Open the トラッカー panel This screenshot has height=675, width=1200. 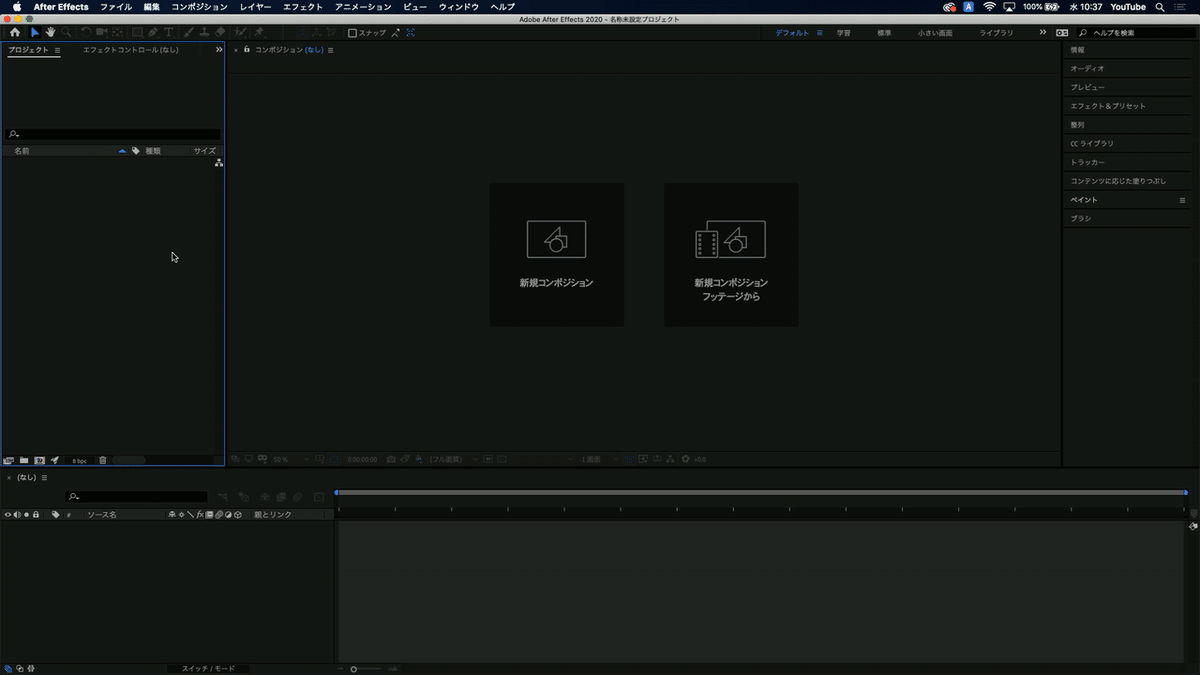(x=1088, y=162)
